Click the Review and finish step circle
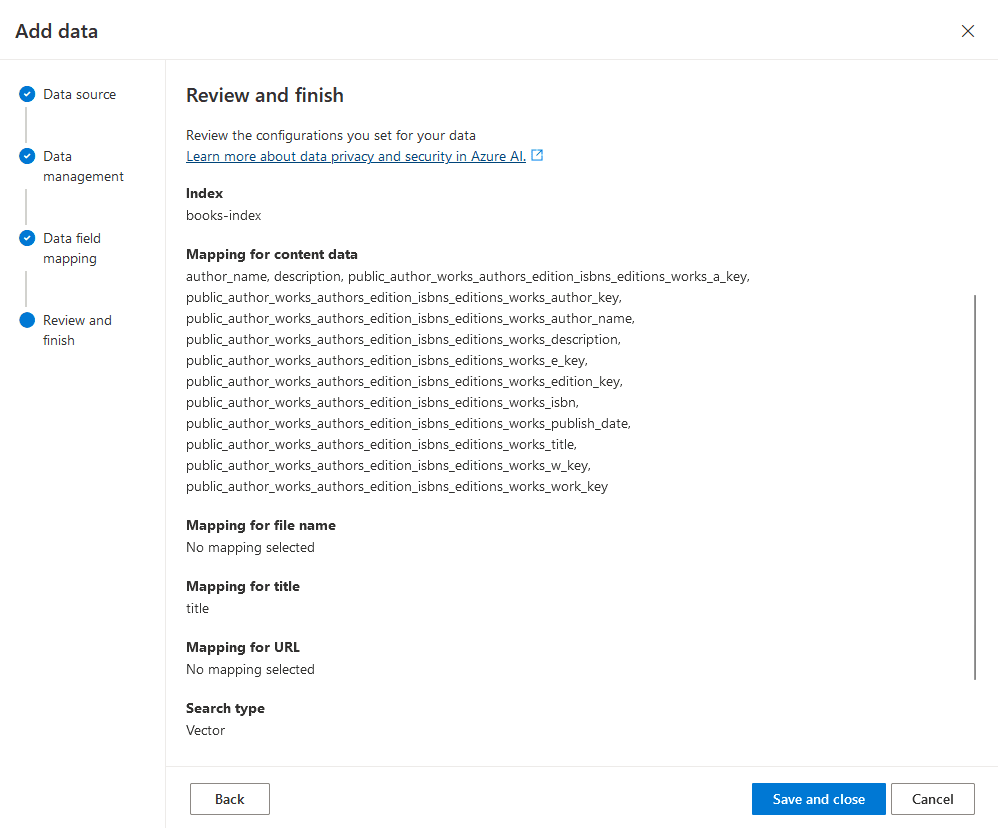This screenshot has width=998, height=828. (26, 320)
